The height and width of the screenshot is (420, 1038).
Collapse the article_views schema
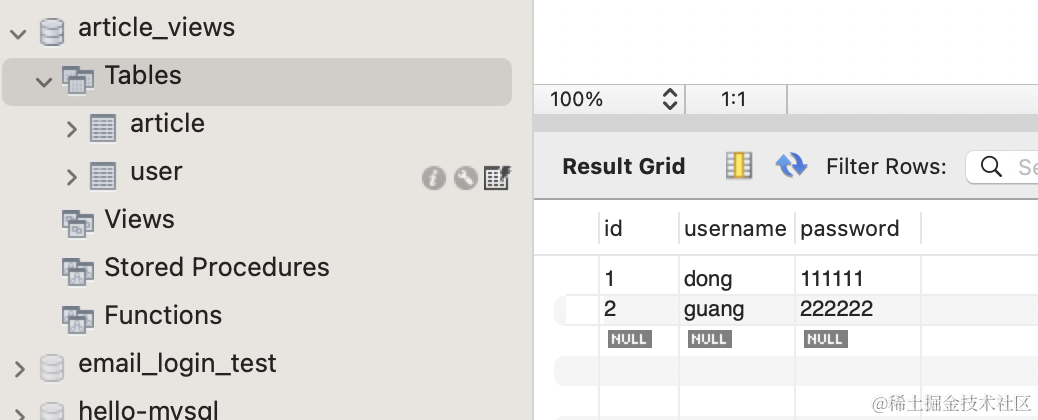pos(17,32)
